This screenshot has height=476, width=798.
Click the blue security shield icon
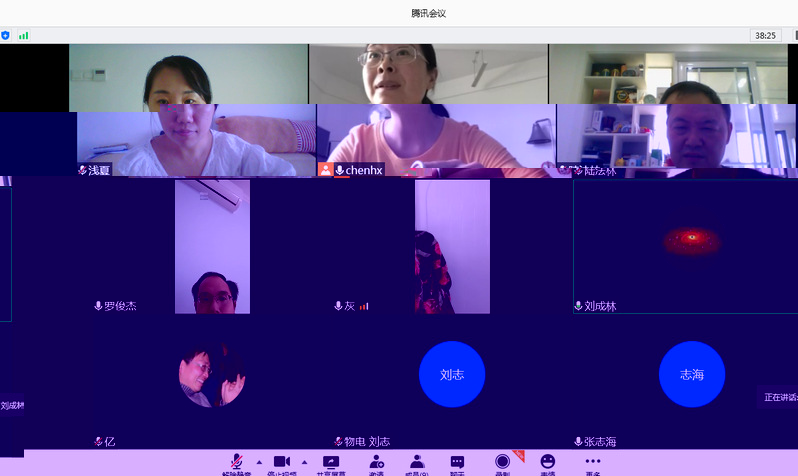pyautogui.click(x=6, y=35)
